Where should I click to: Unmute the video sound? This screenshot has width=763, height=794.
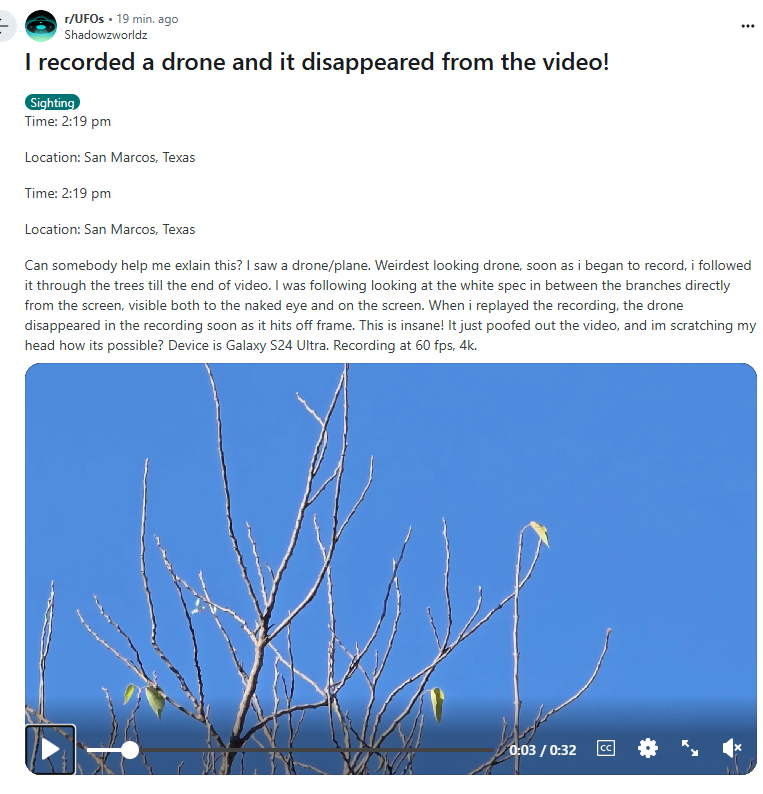(732, 748)
